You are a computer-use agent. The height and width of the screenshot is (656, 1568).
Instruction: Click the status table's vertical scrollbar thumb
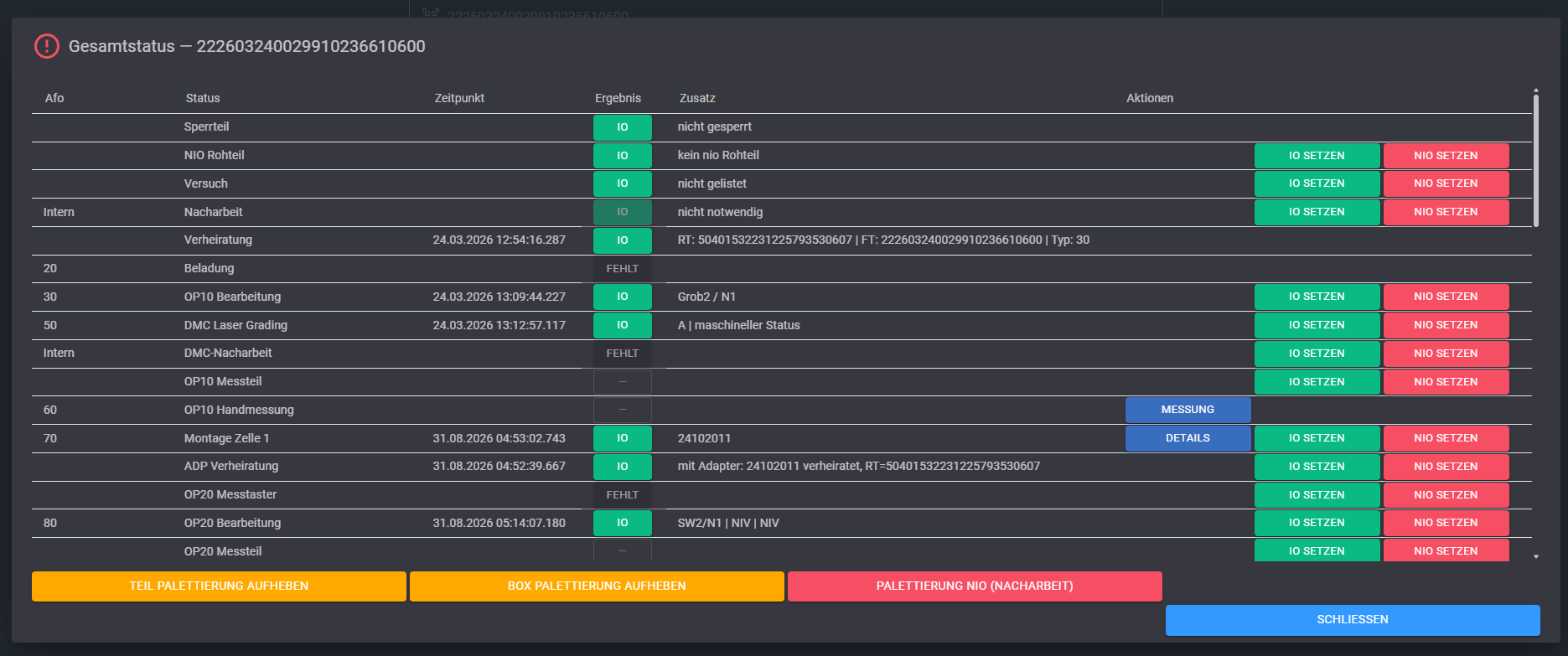pos(1535,160)
